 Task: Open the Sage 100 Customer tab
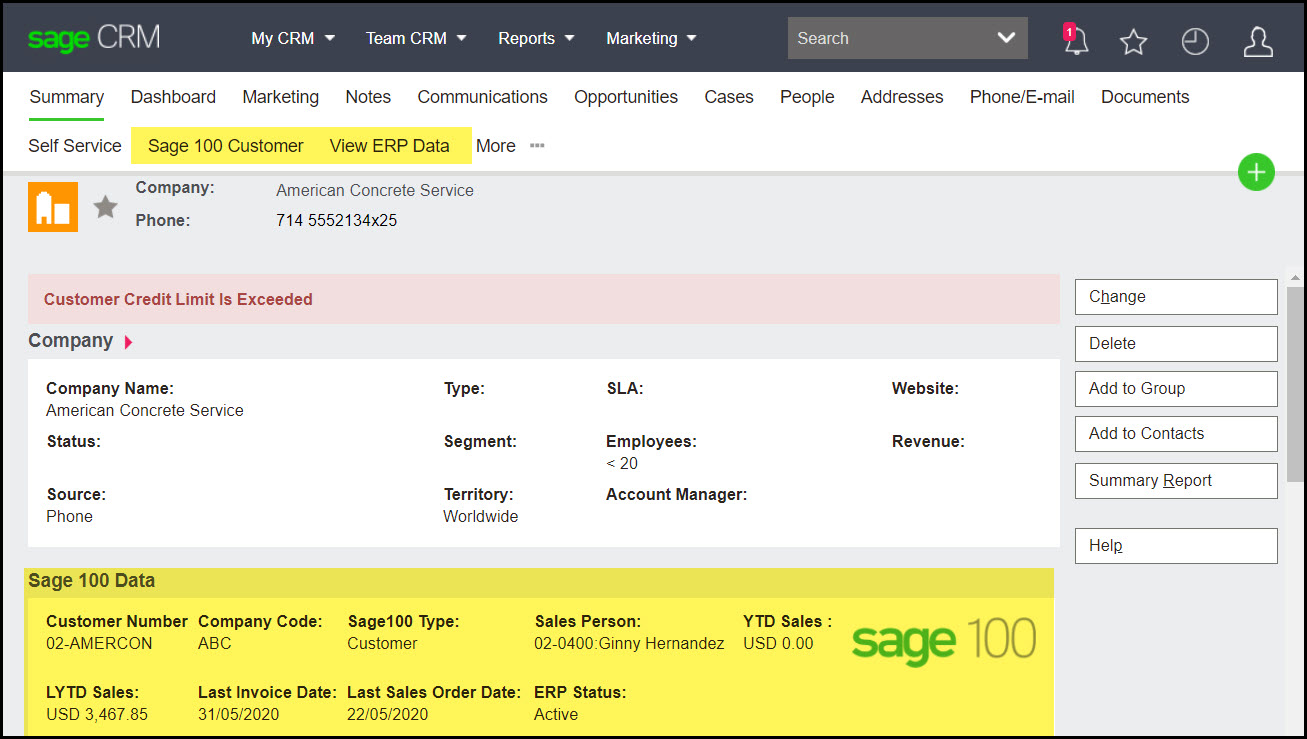[x=224, y=145]
